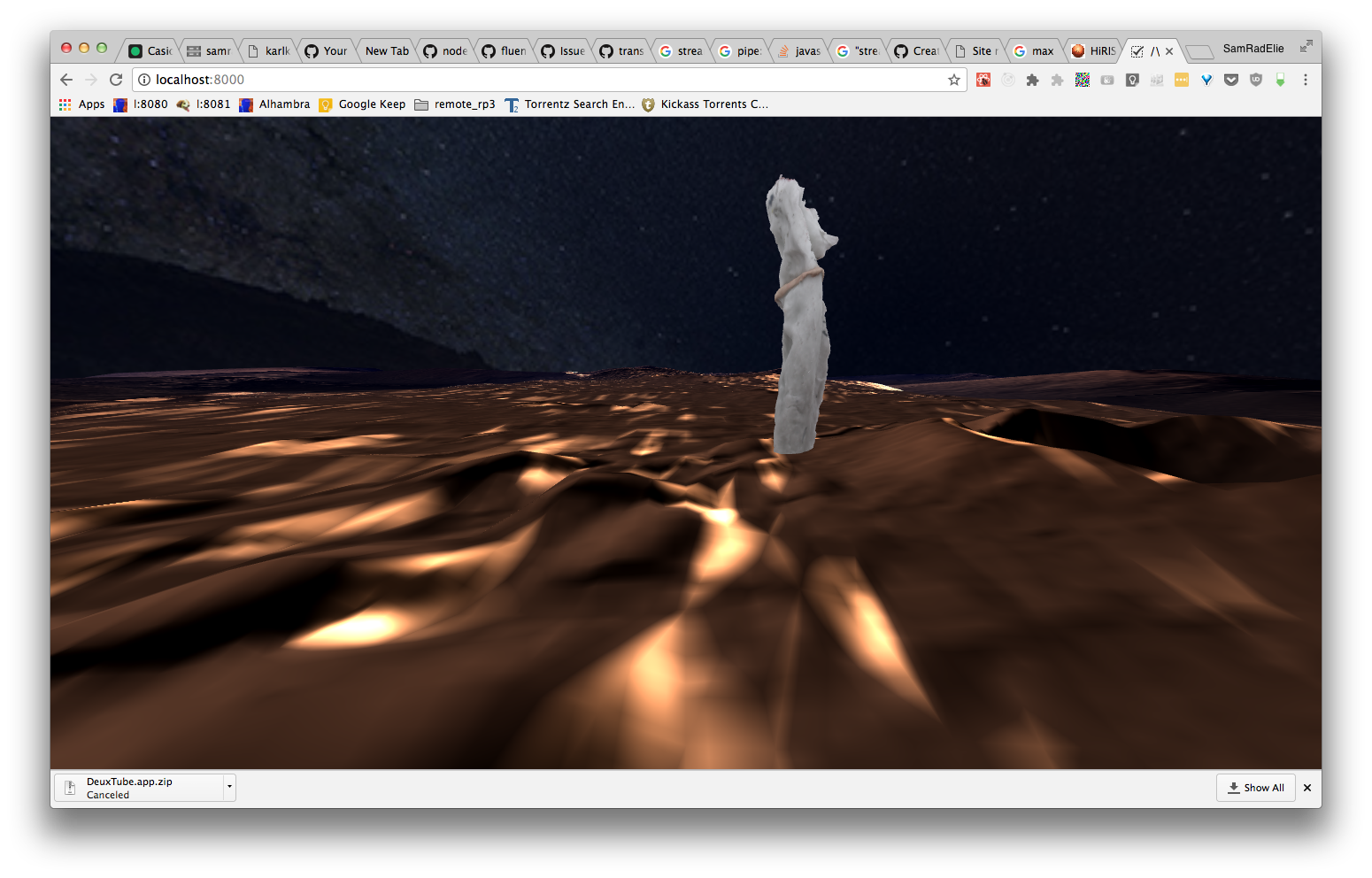Image resolution: width=1372 pixels, height=878 pixels.
Task: View site information icon in address bar
Action: click(144, 80)
